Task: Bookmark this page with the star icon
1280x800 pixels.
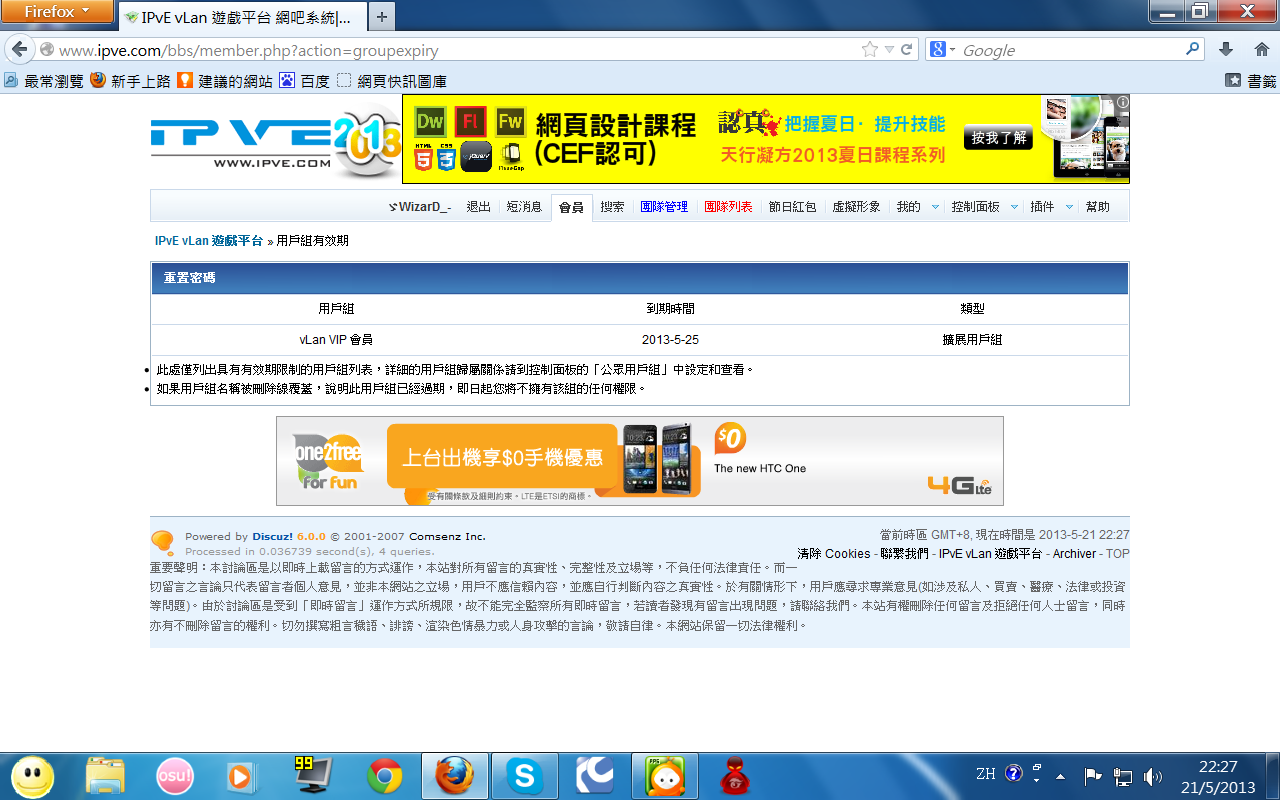Action: tap(870, 49)
